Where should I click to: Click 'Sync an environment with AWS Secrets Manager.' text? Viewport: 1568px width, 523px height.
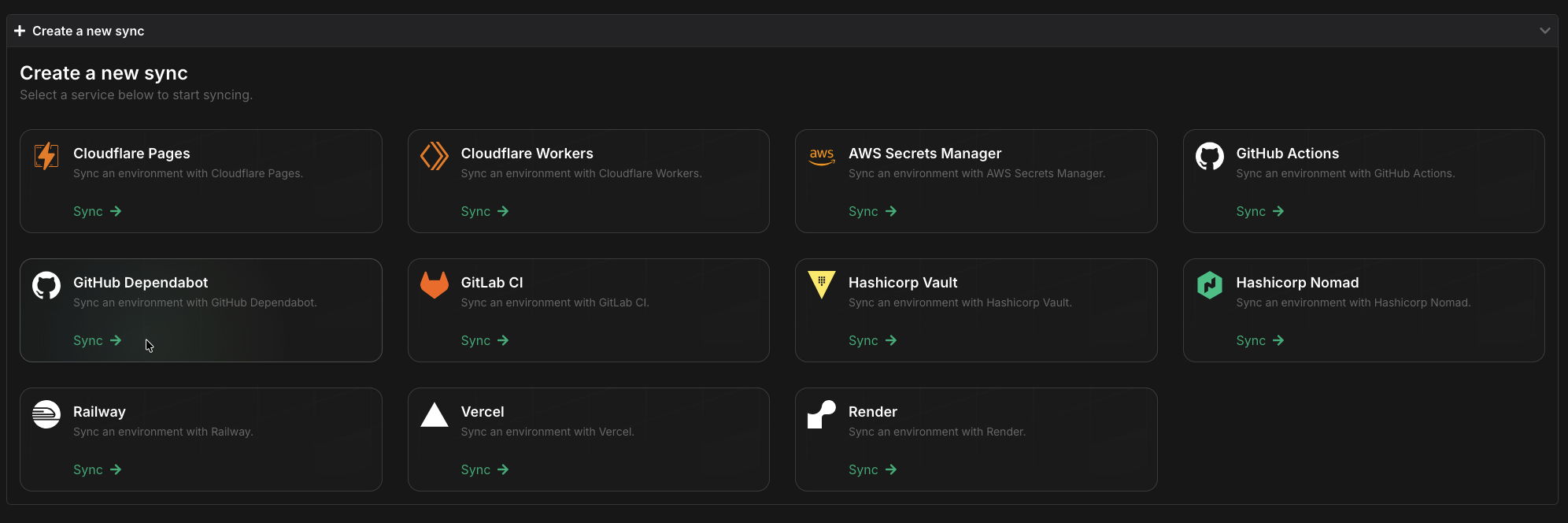point(977,173)
